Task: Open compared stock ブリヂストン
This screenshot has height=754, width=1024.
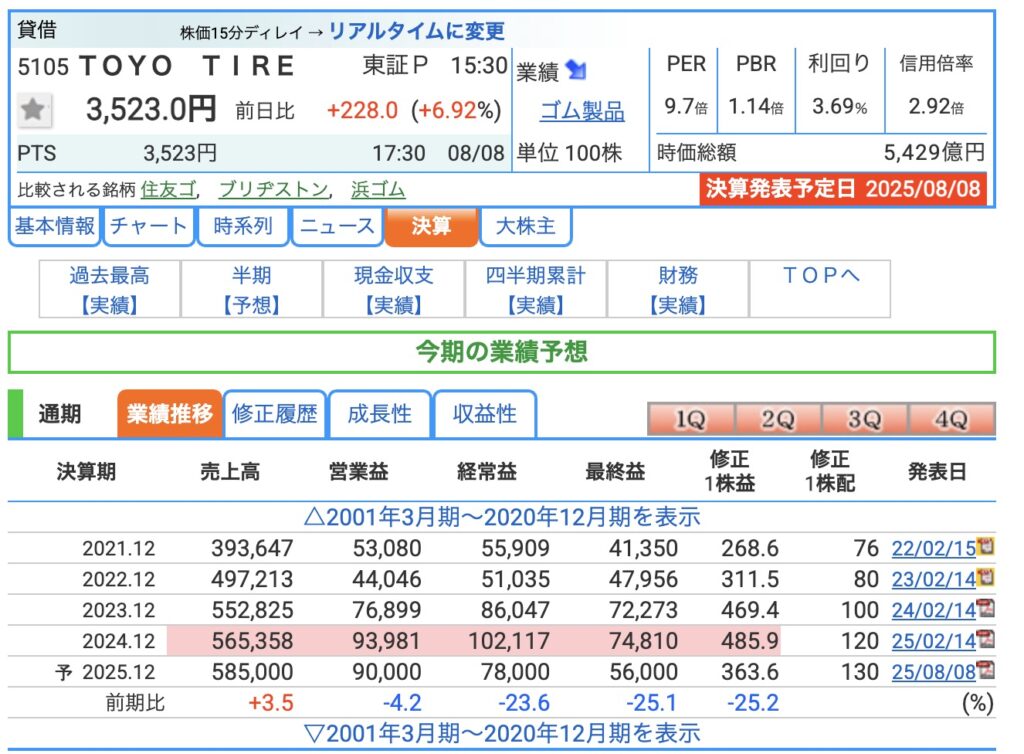Action: (x=274, y=189)
